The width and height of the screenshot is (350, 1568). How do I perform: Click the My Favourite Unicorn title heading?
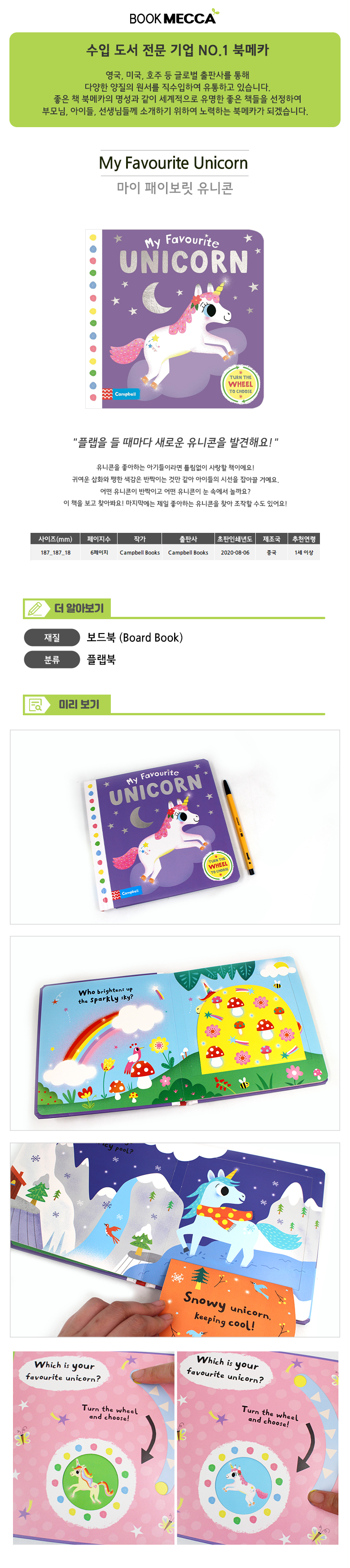[x=174, y=163]
